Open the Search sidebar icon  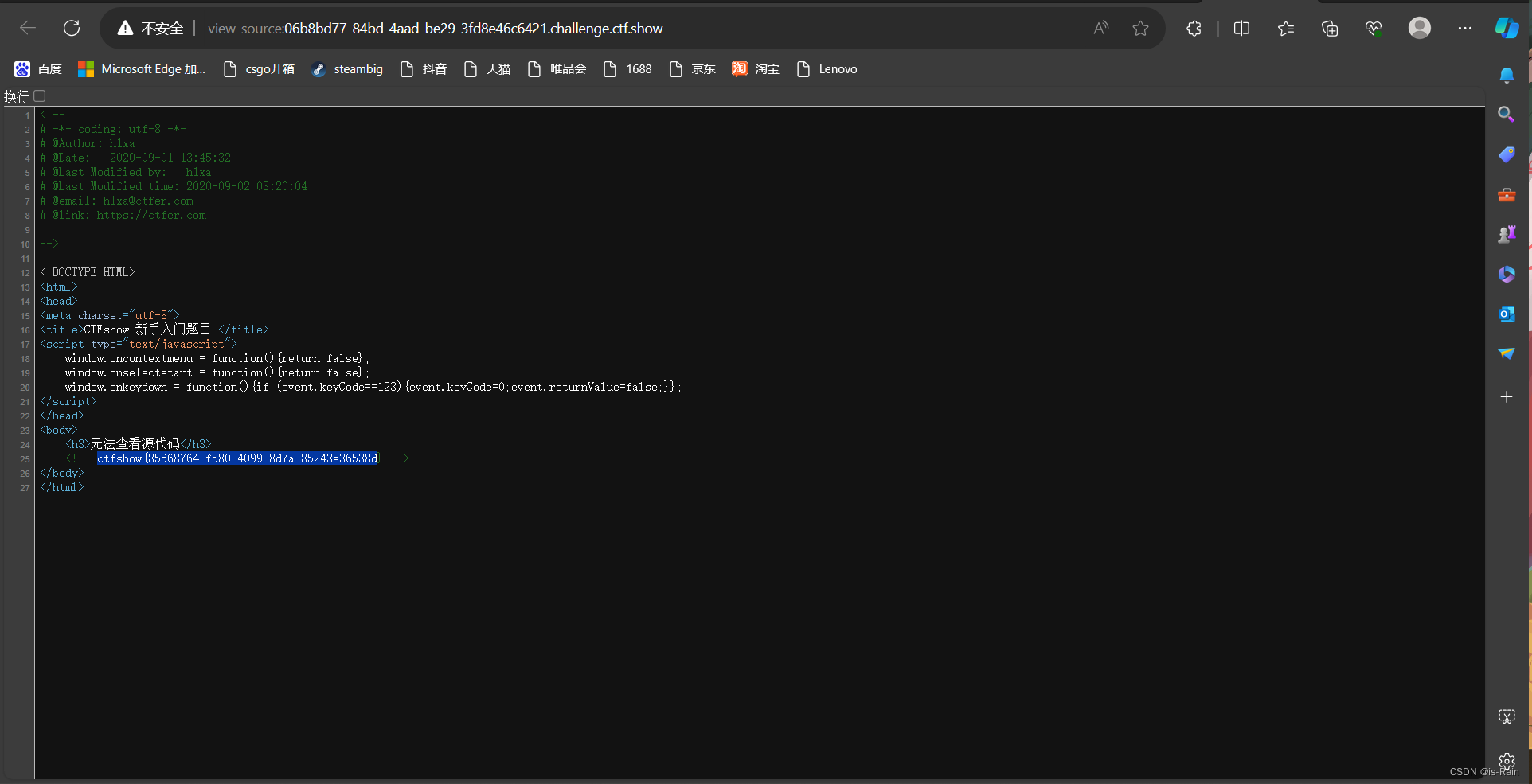point(1507,115)
